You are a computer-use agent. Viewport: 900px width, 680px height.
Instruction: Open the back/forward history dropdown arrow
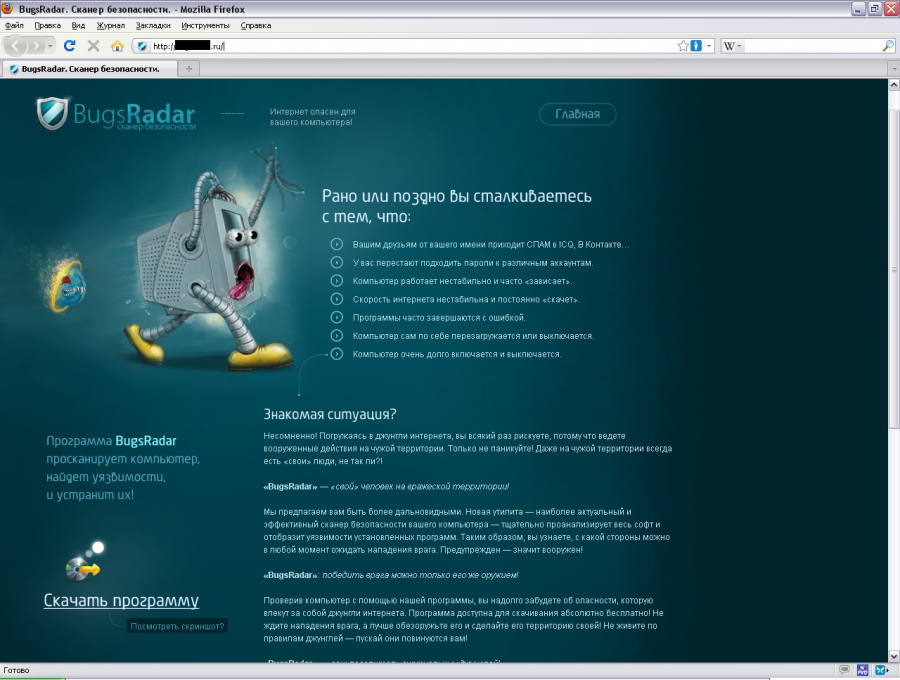(51, 46)
